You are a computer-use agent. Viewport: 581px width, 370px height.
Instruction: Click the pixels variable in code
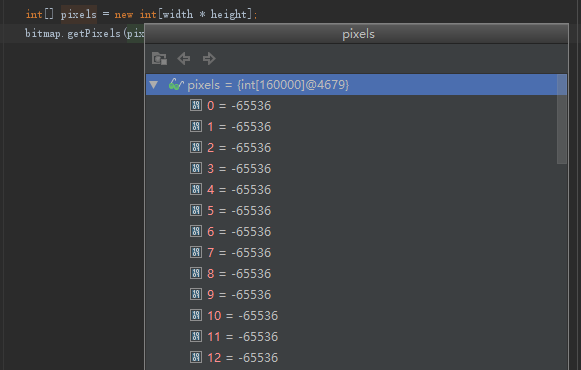(79, 14)
